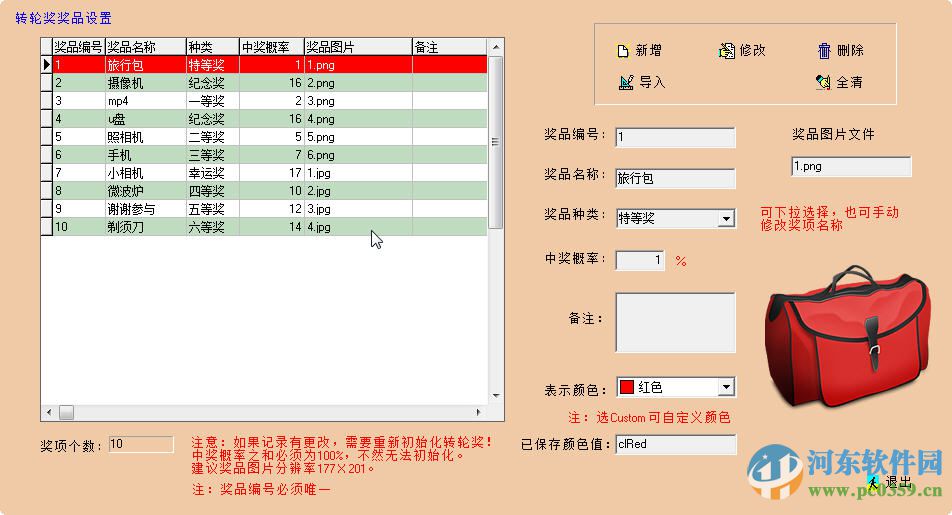Select the 微波炉 prize name cell
This screenshot has width=952, height=515.
tap(146, 191)
